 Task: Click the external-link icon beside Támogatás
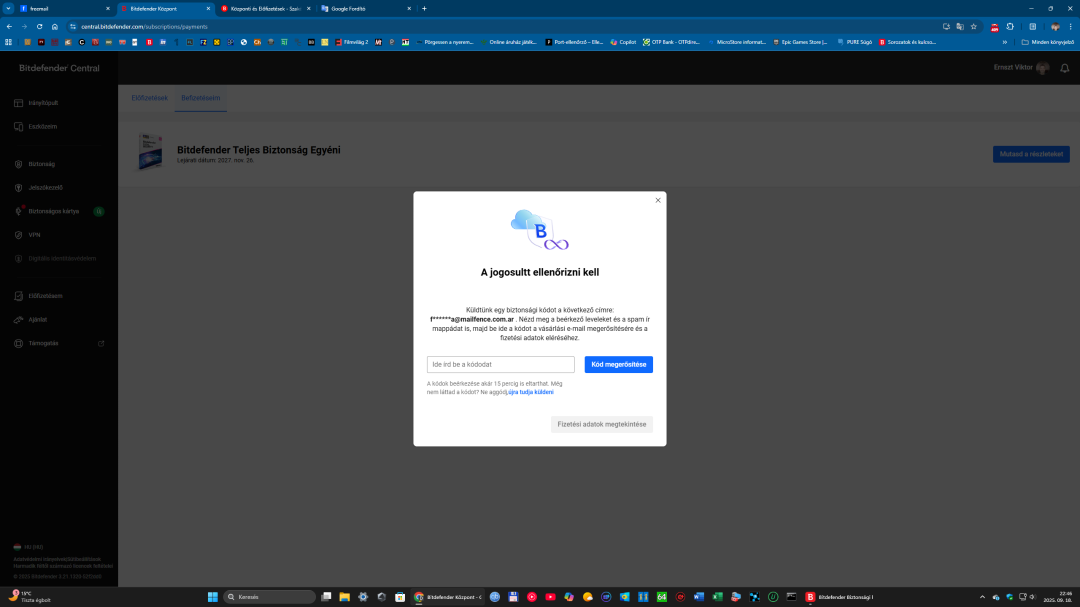coord(101,343)
